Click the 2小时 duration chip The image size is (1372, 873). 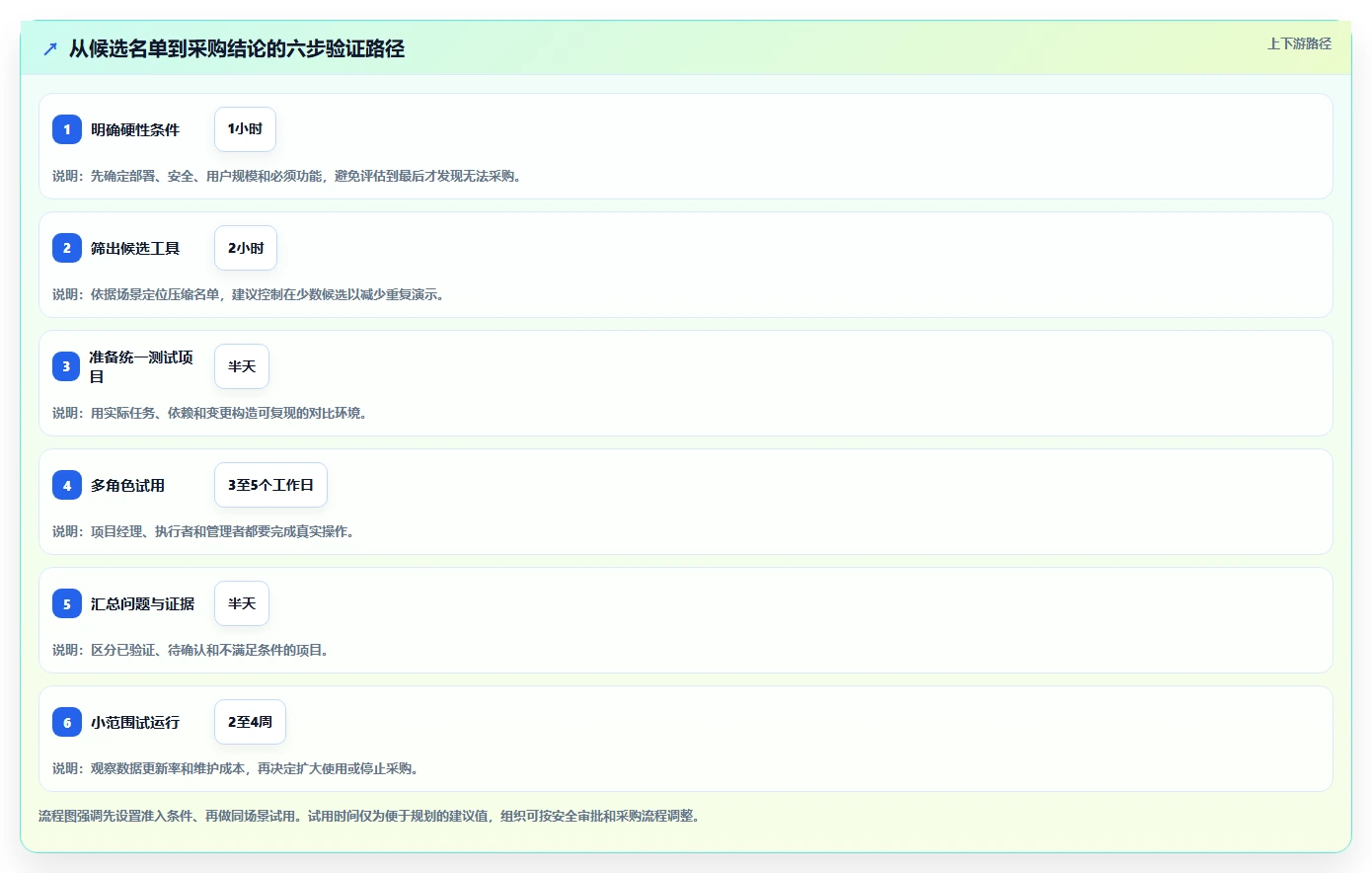click(246, 248)
